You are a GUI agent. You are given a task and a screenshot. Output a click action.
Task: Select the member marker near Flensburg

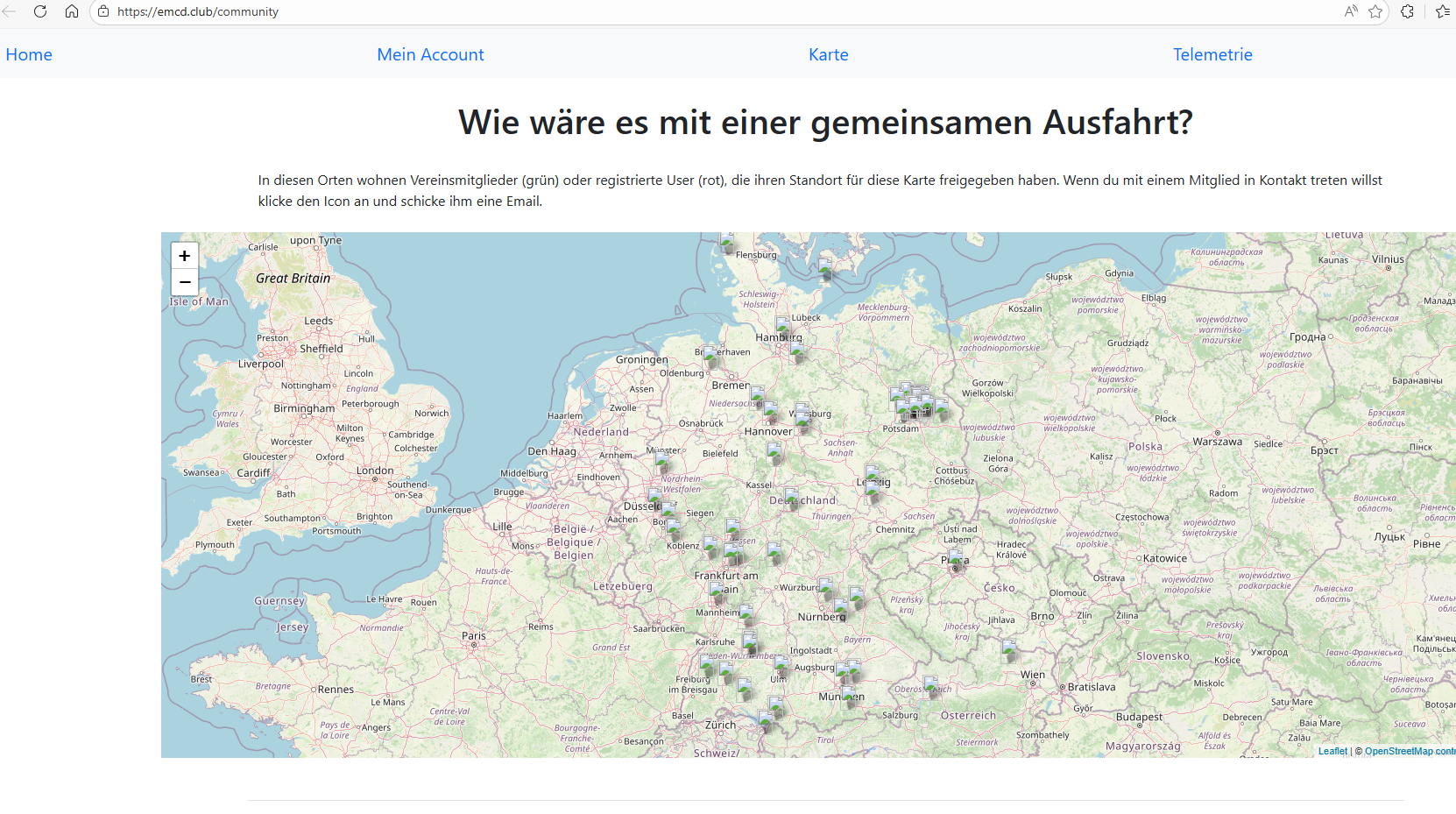(x=727, y=242)
